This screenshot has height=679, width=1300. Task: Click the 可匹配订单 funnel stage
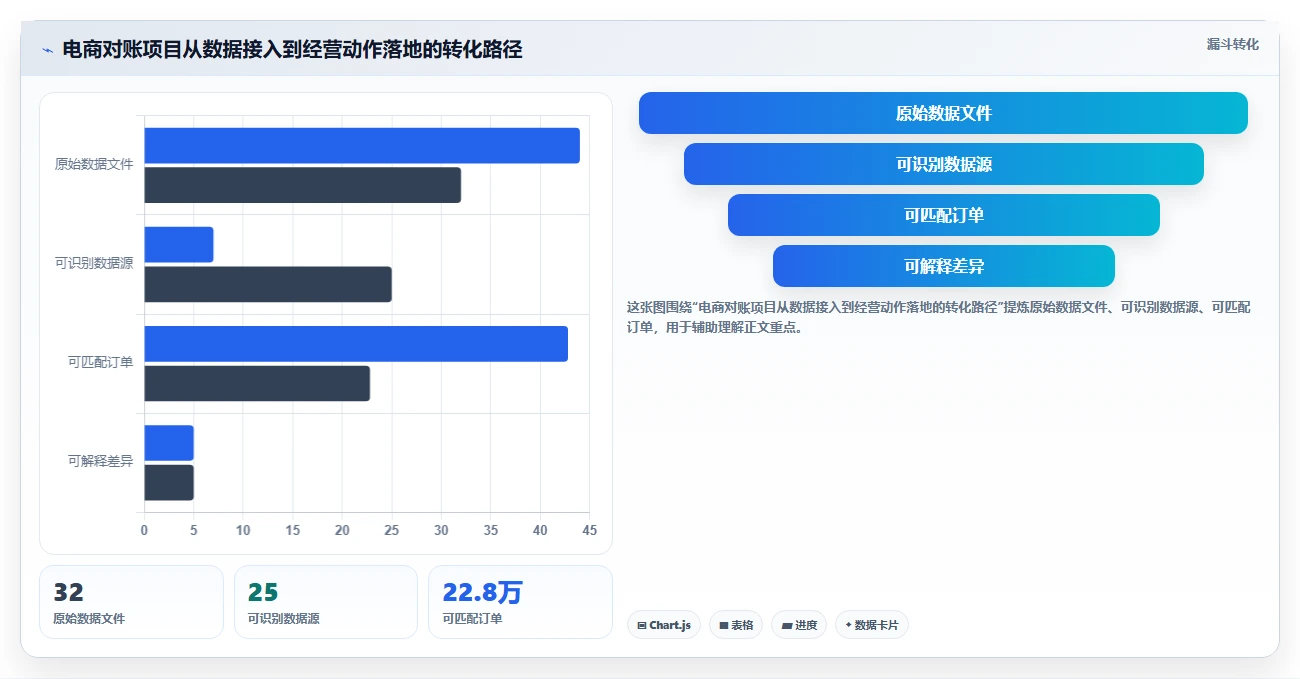pyautogui.click(x=943, y=215)
